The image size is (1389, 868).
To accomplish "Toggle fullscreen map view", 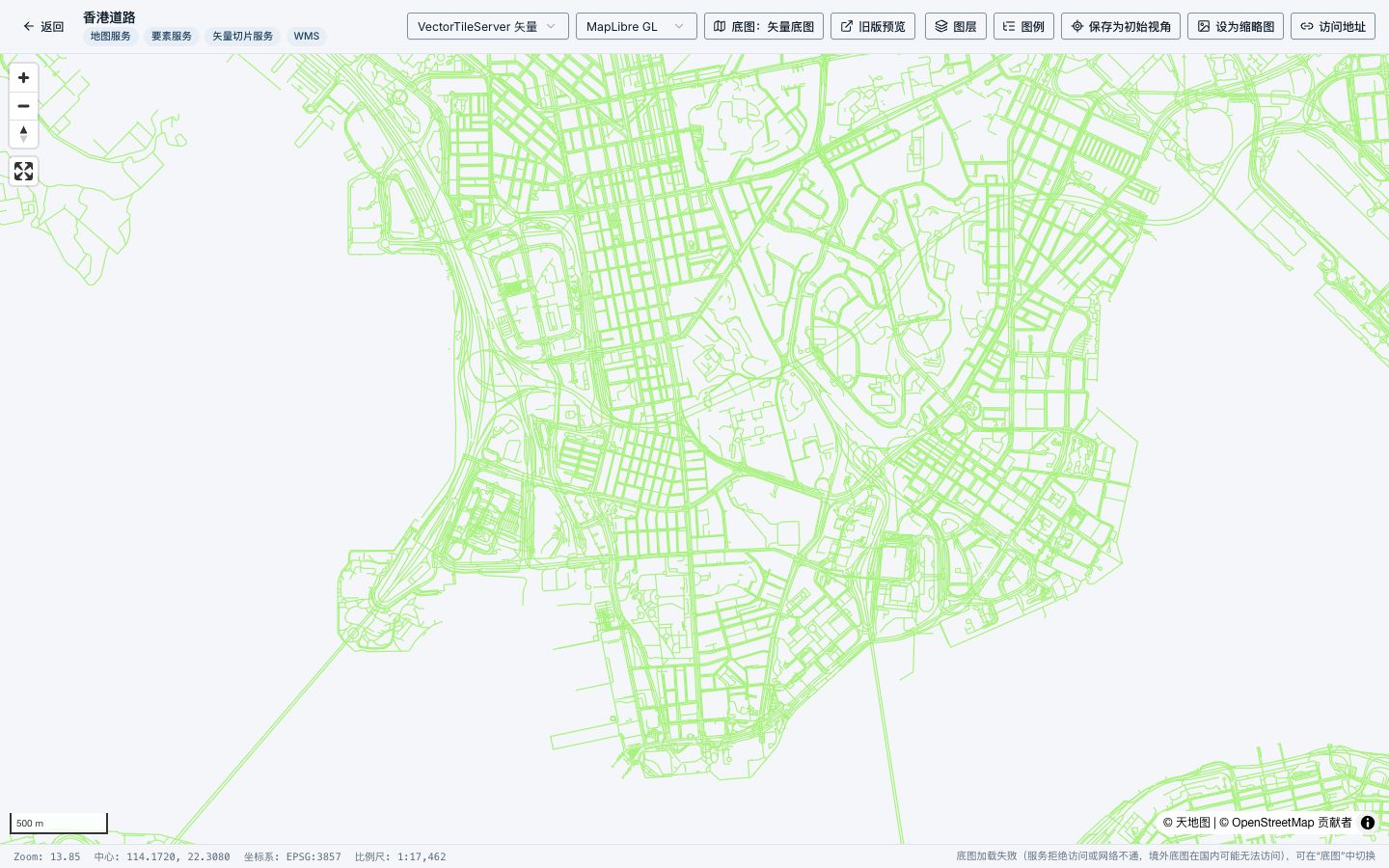I will [23, 172].
